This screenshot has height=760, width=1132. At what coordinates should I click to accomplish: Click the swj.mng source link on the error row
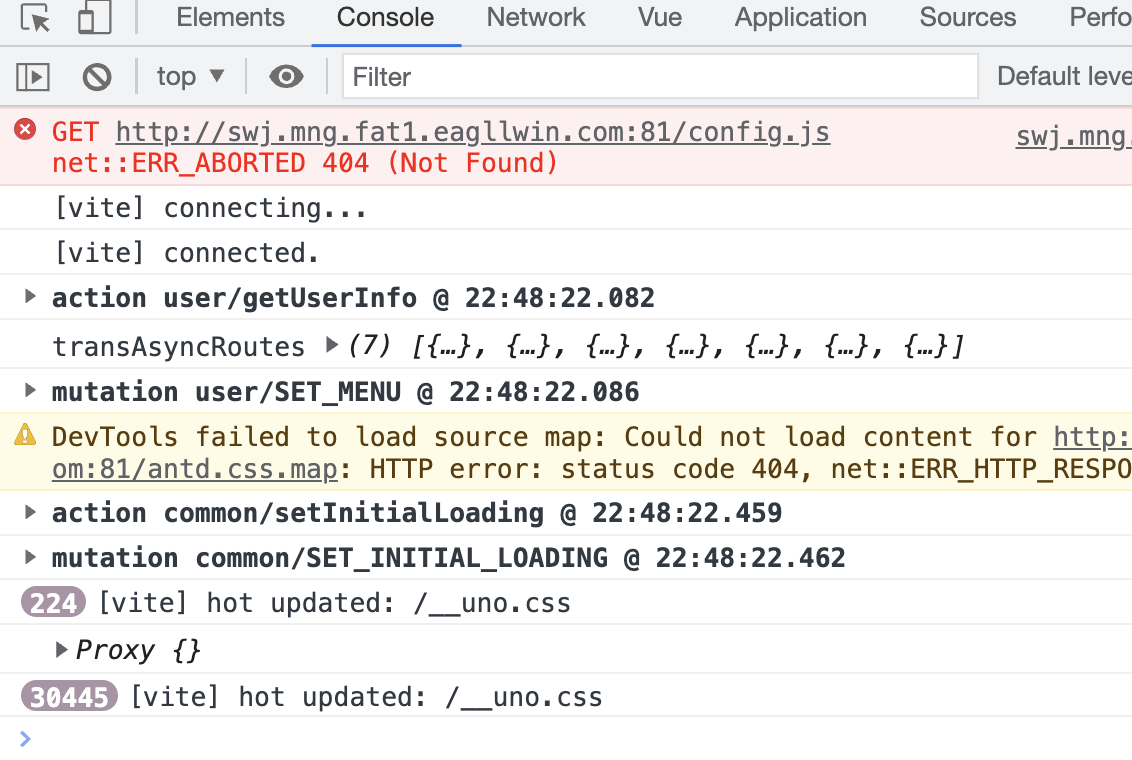pos(1072,136)
